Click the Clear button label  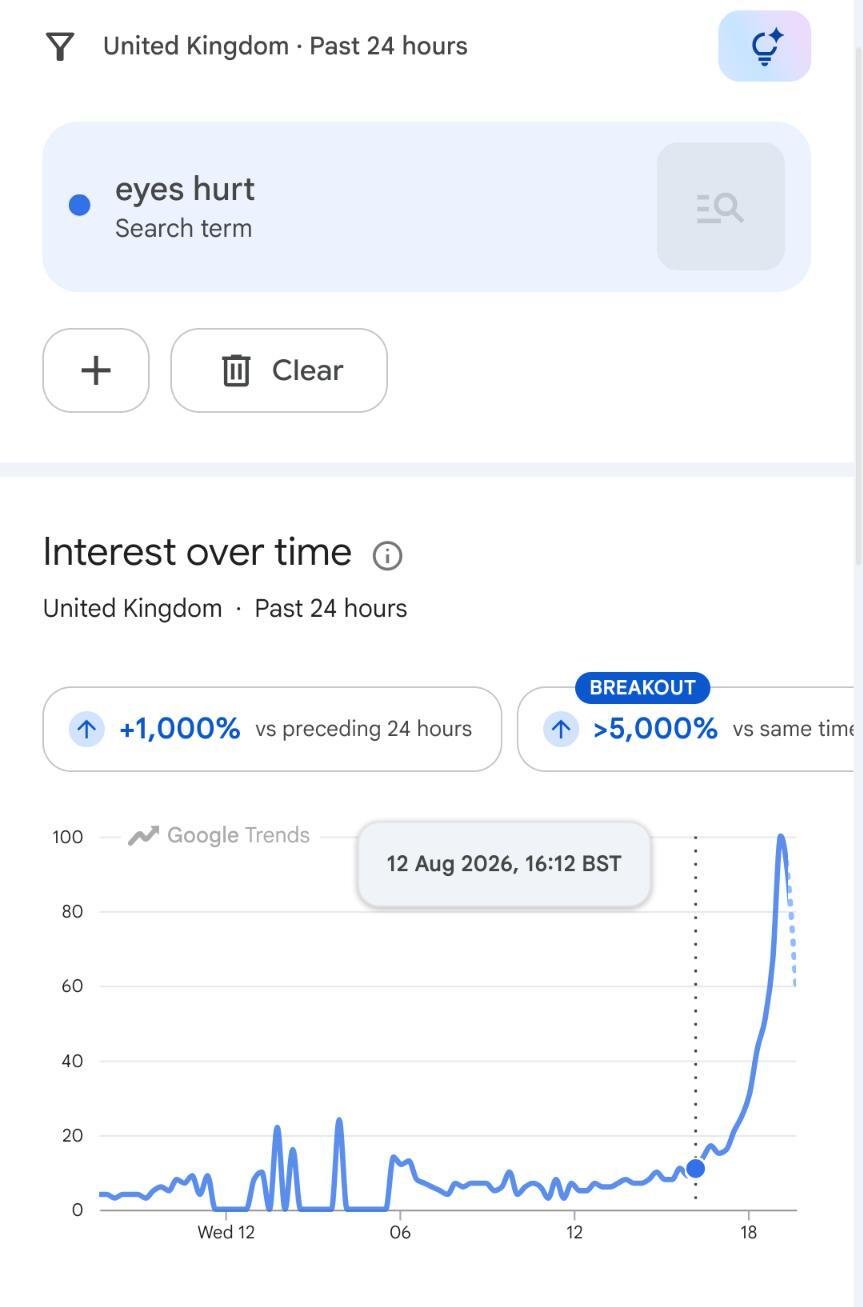[x=307, y=370]
